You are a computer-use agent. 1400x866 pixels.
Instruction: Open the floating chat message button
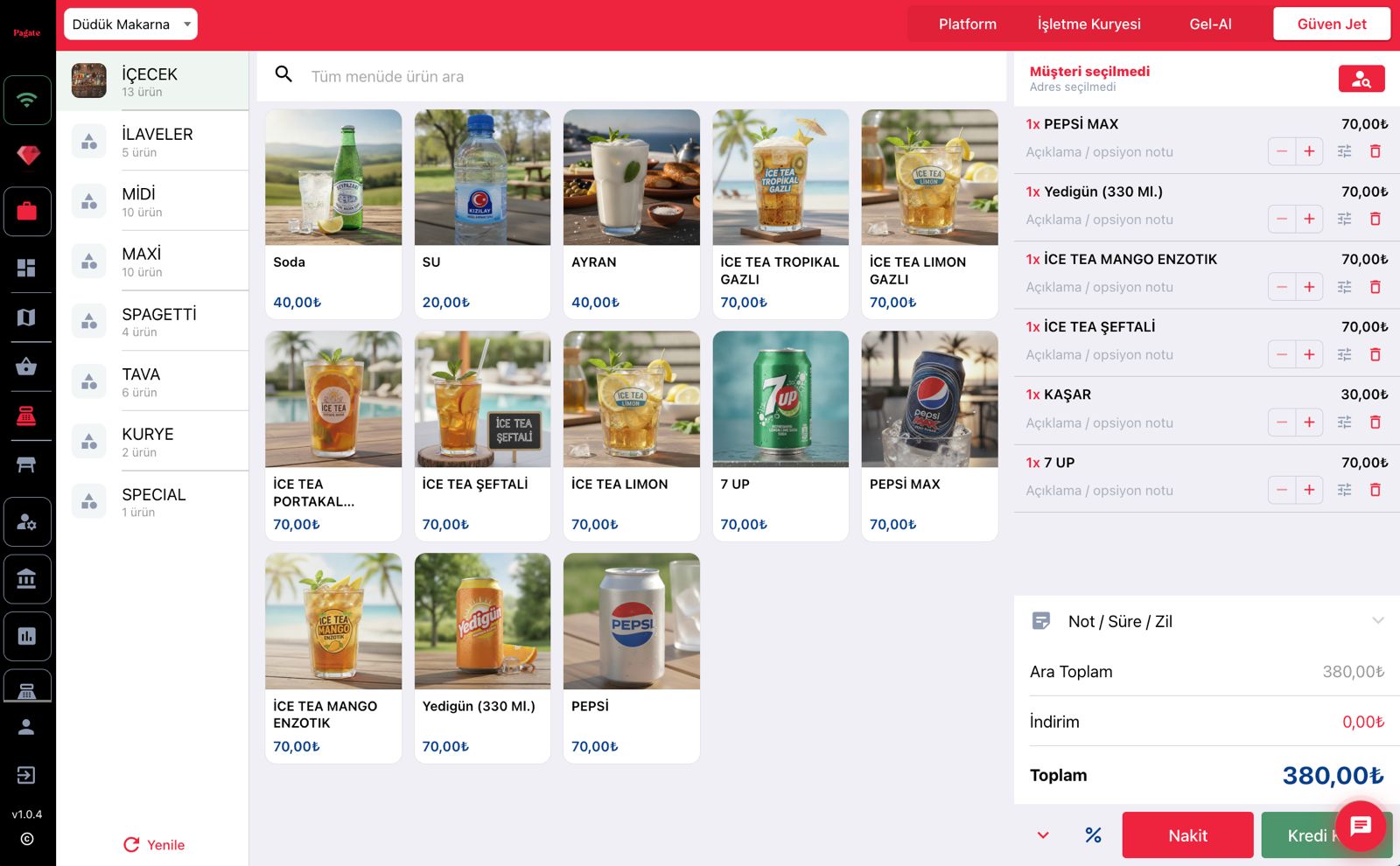[x=1361, y=826]
